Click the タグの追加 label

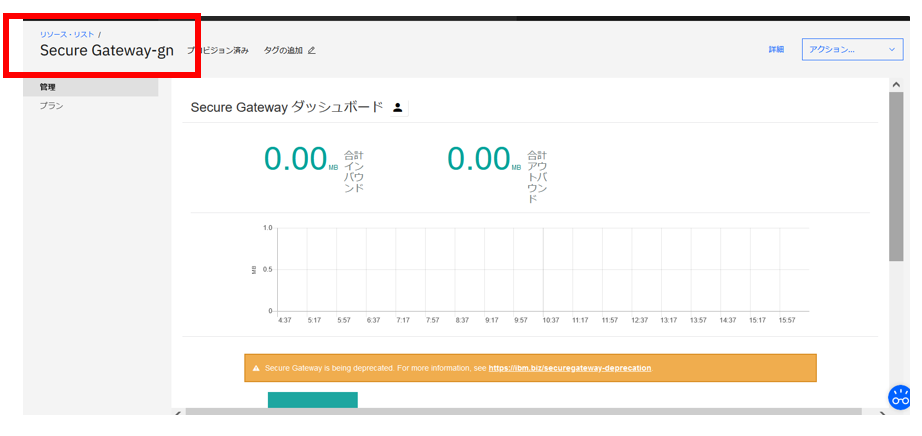tap(283, 51)
